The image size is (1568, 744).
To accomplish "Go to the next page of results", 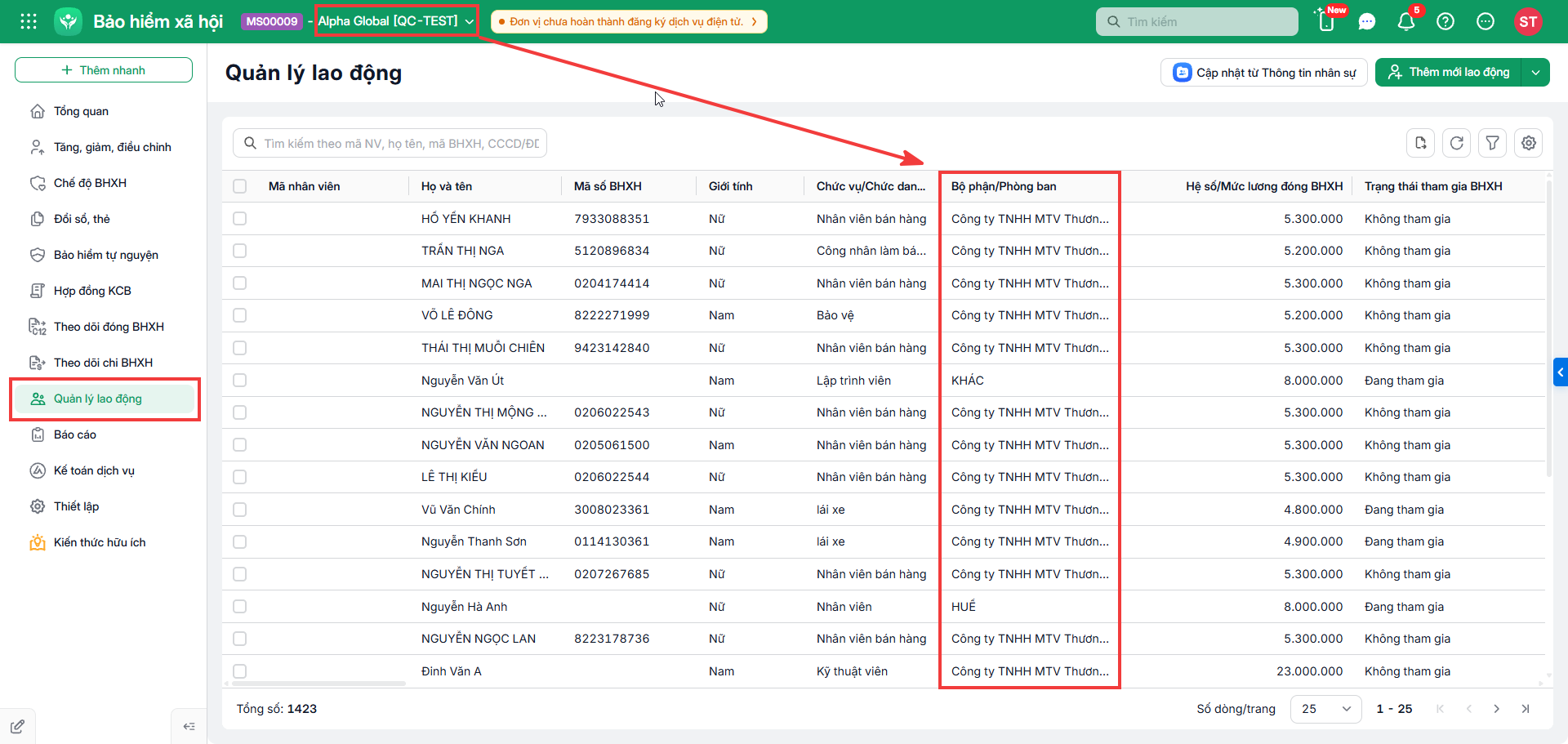I will (1496, 709).
